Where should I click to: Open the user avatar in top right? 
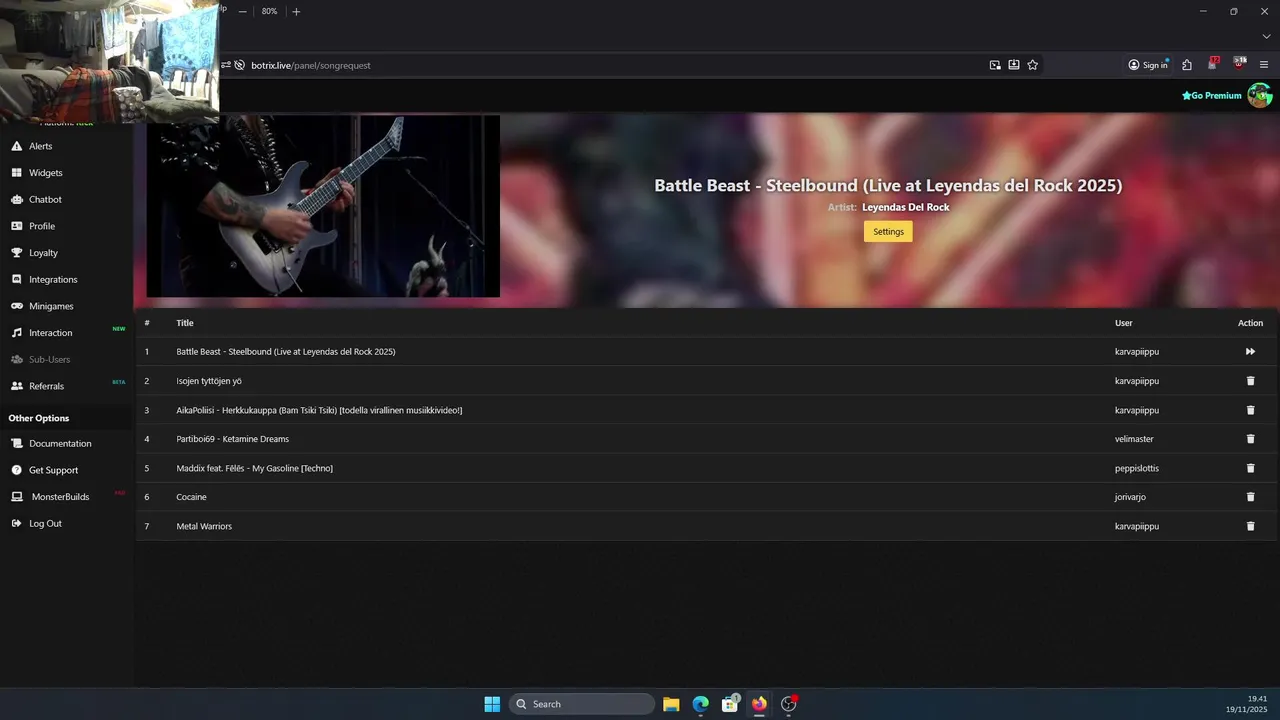1260,96
